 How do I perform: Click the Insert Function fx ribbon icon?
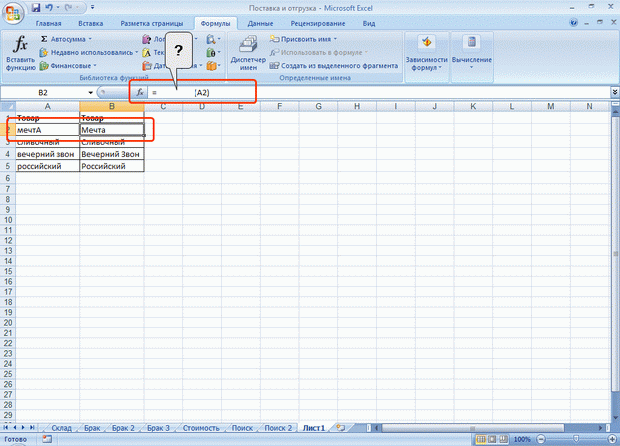(20, 43)
